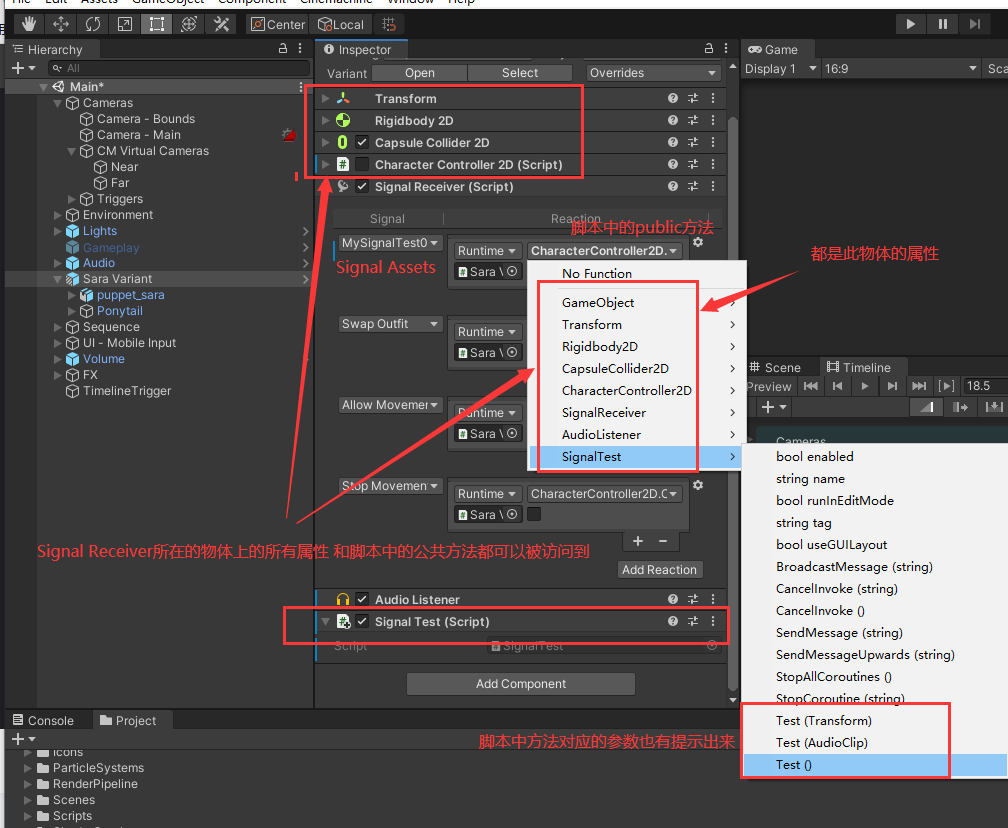This screenshot has width=1008, height=828.
Task: Toggle the Character Controller 2D enabled checkbox
Action: click(362, 165)
